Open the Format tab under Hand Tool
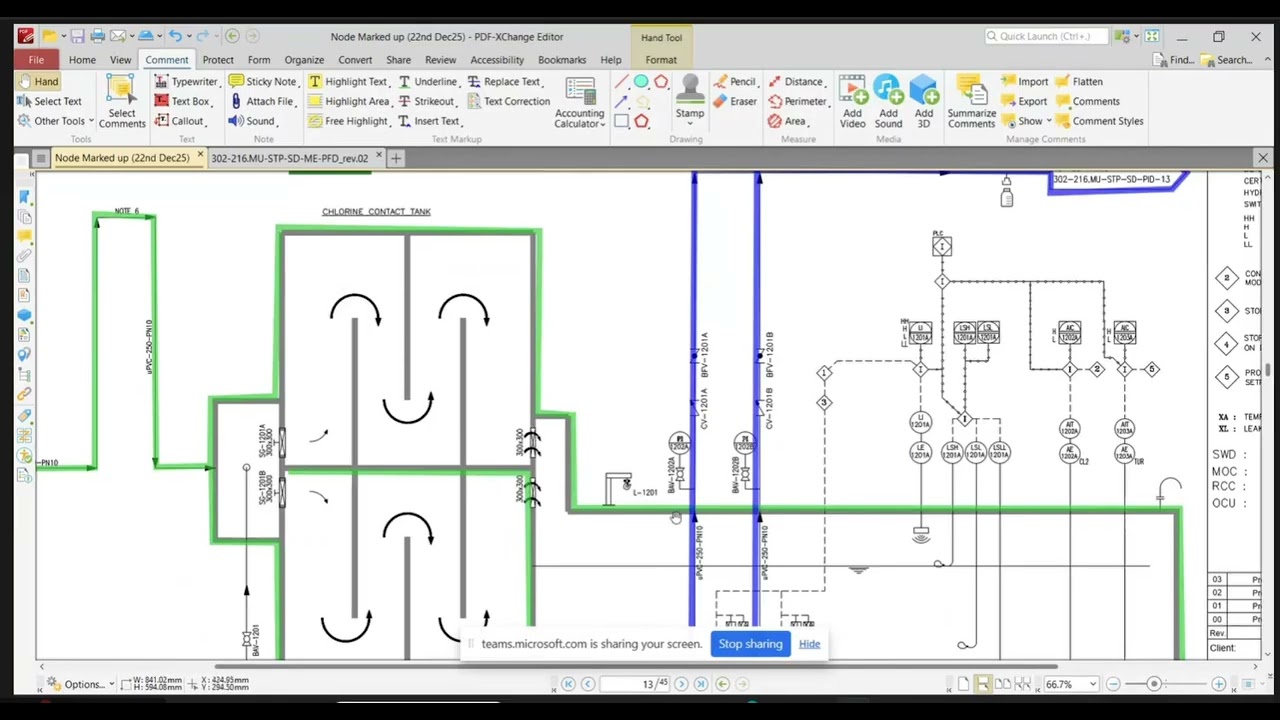Screen dimensions: 1280x720 tap(661, 60)
